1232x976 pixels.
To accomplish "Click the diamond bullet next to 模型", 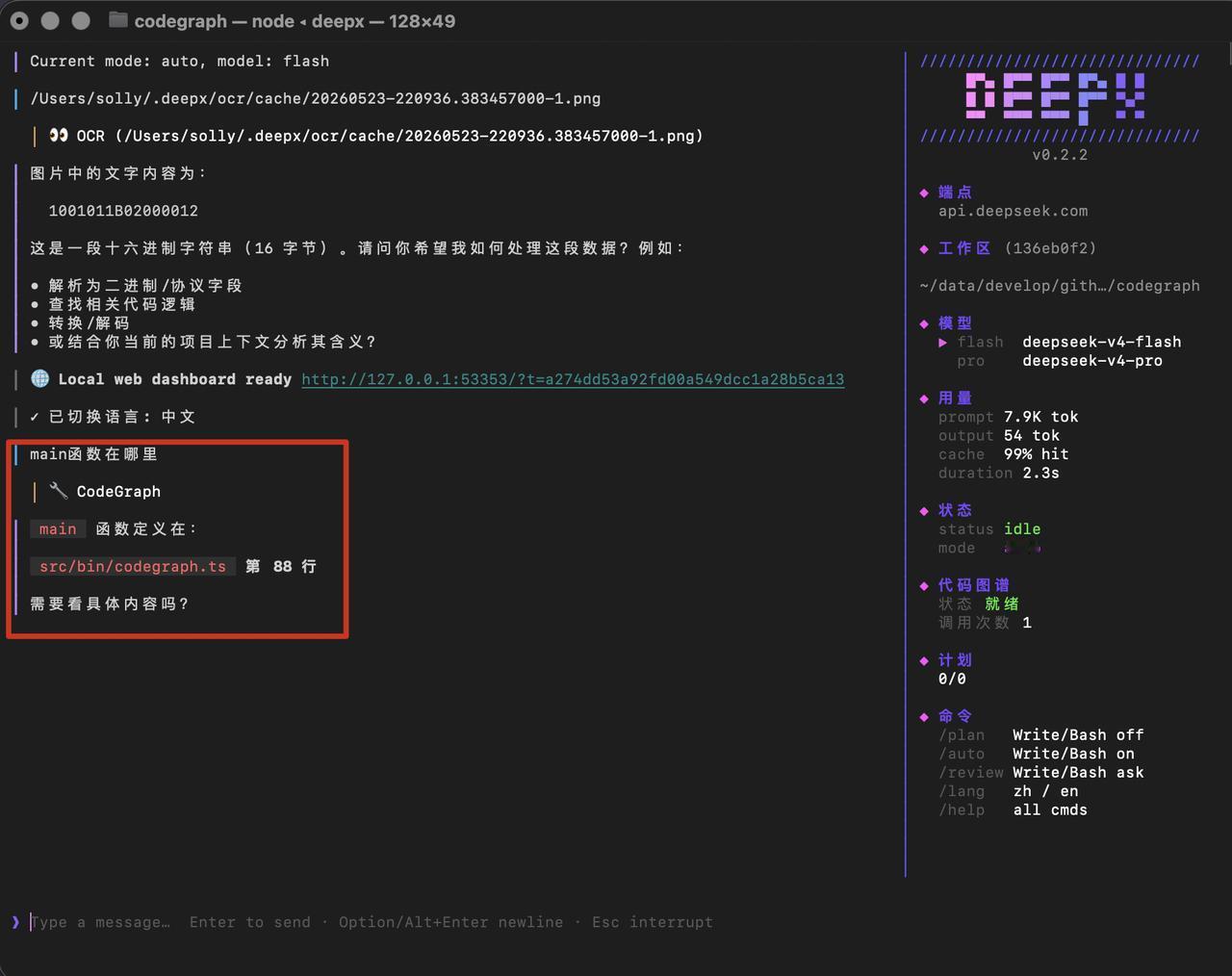I will (924, 323).
